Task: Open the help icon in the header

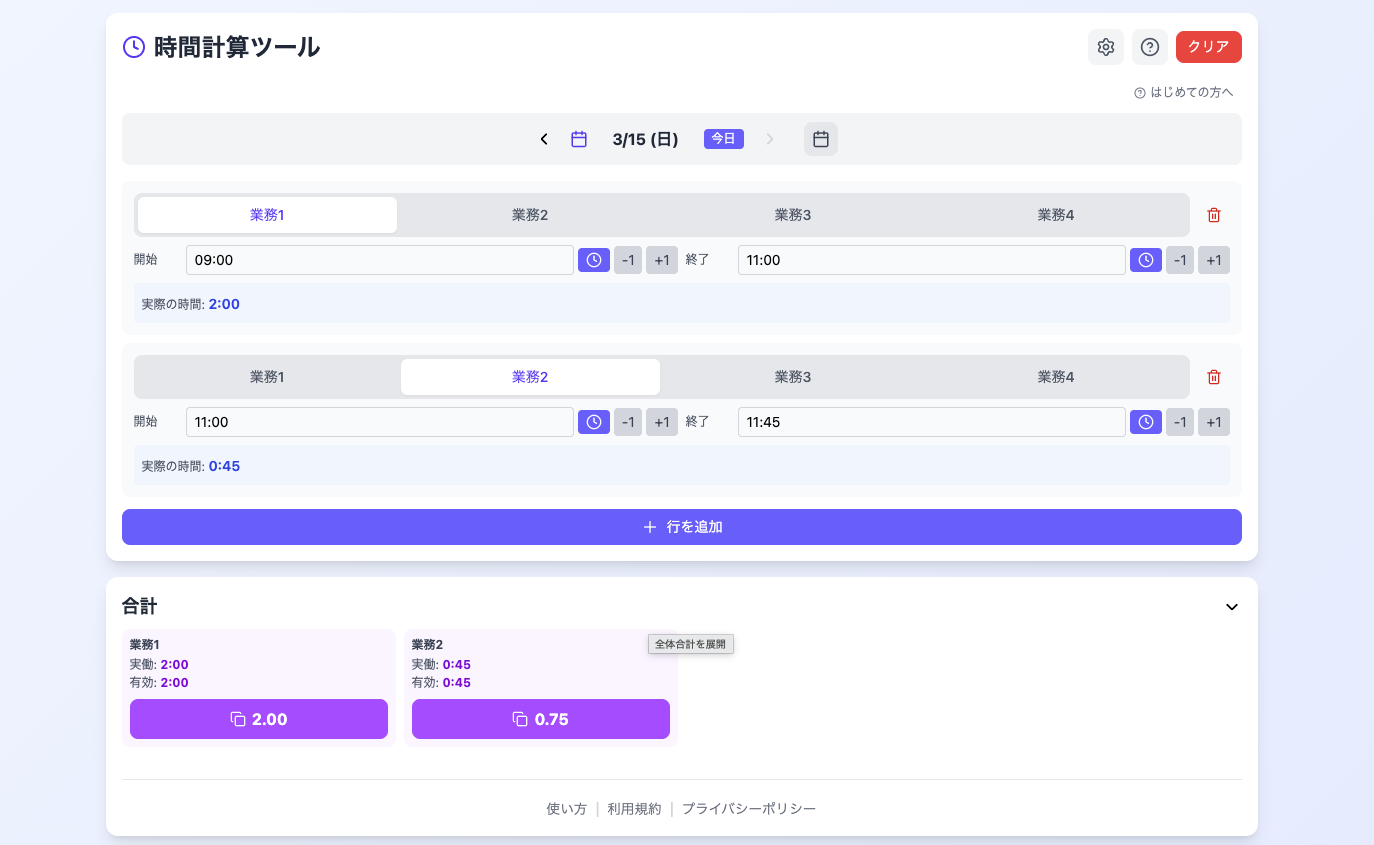Action: tap(1149, 47)
